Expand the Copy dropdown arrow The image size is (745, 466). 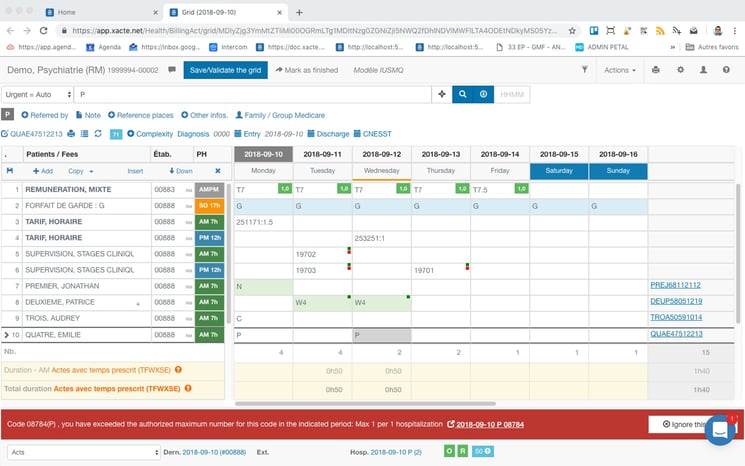91,171
